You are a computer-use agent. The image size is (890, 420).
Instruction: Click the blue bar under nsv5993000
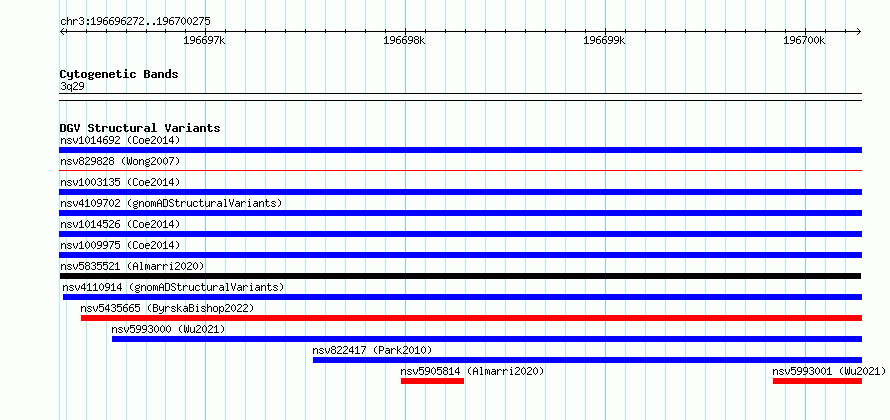click(486, 339)
